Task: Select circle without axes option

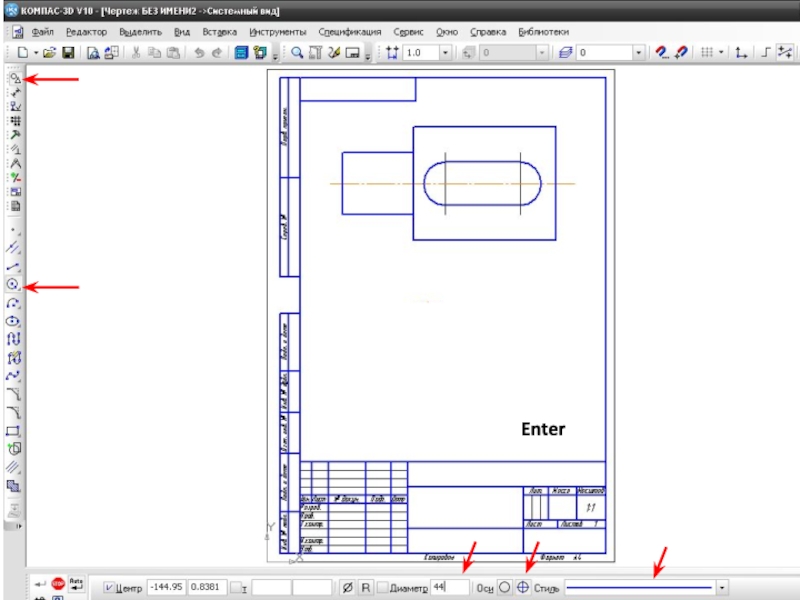Action: pos(504,587)
